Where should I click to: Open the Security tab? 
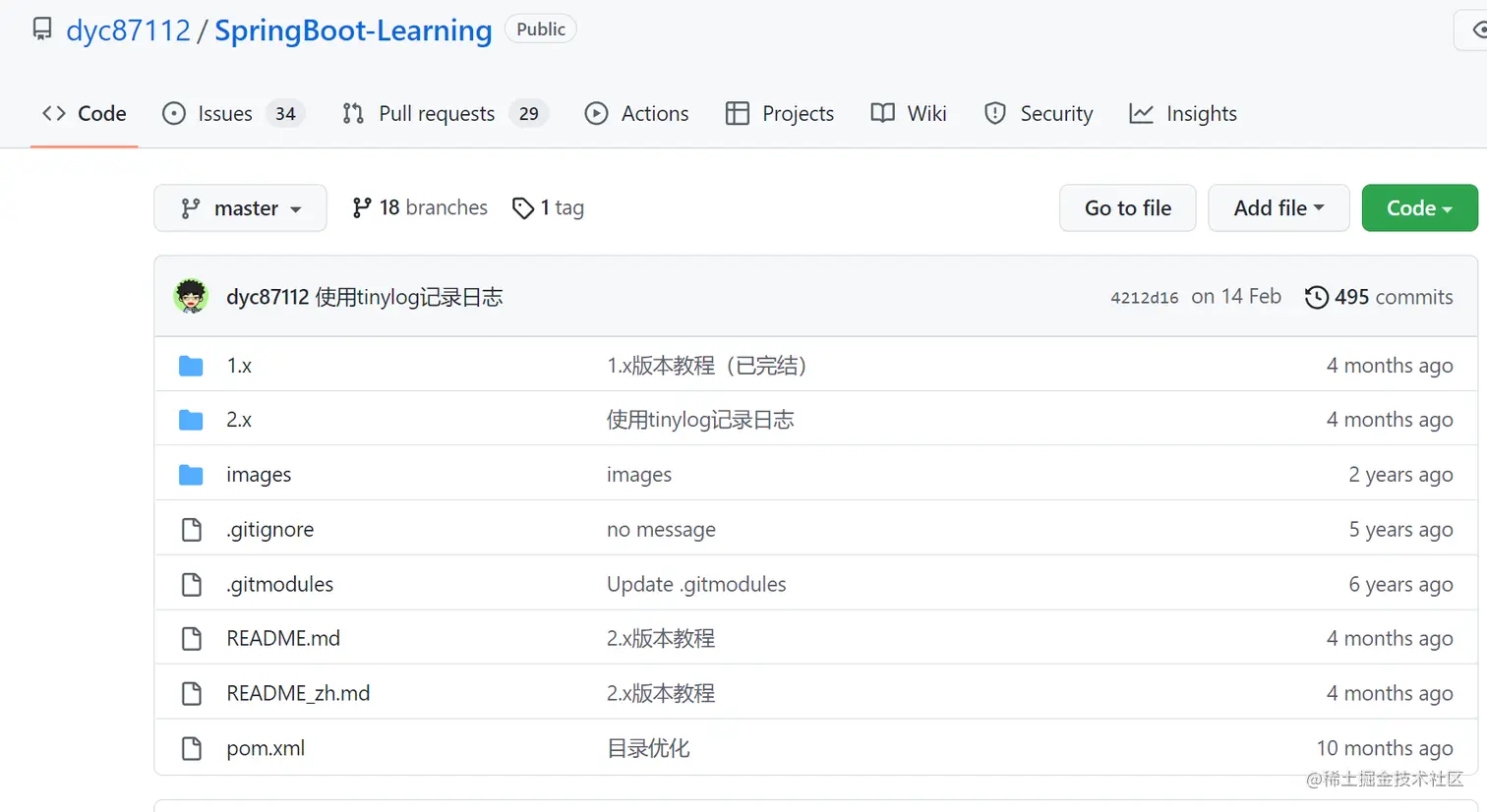[x=1039, y=114]
